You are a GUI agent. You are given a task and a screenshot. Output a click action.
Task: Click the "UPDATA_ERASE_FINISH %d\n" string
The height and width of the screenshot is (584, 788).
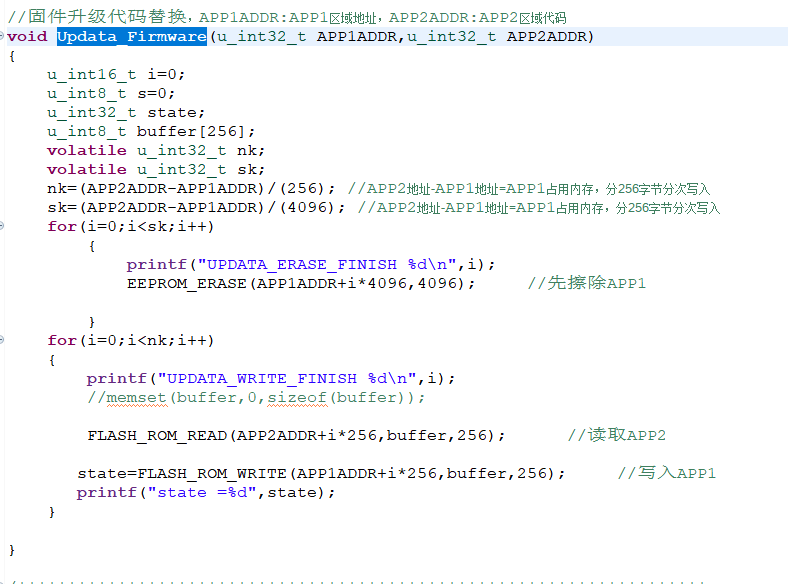coord(330,265)
